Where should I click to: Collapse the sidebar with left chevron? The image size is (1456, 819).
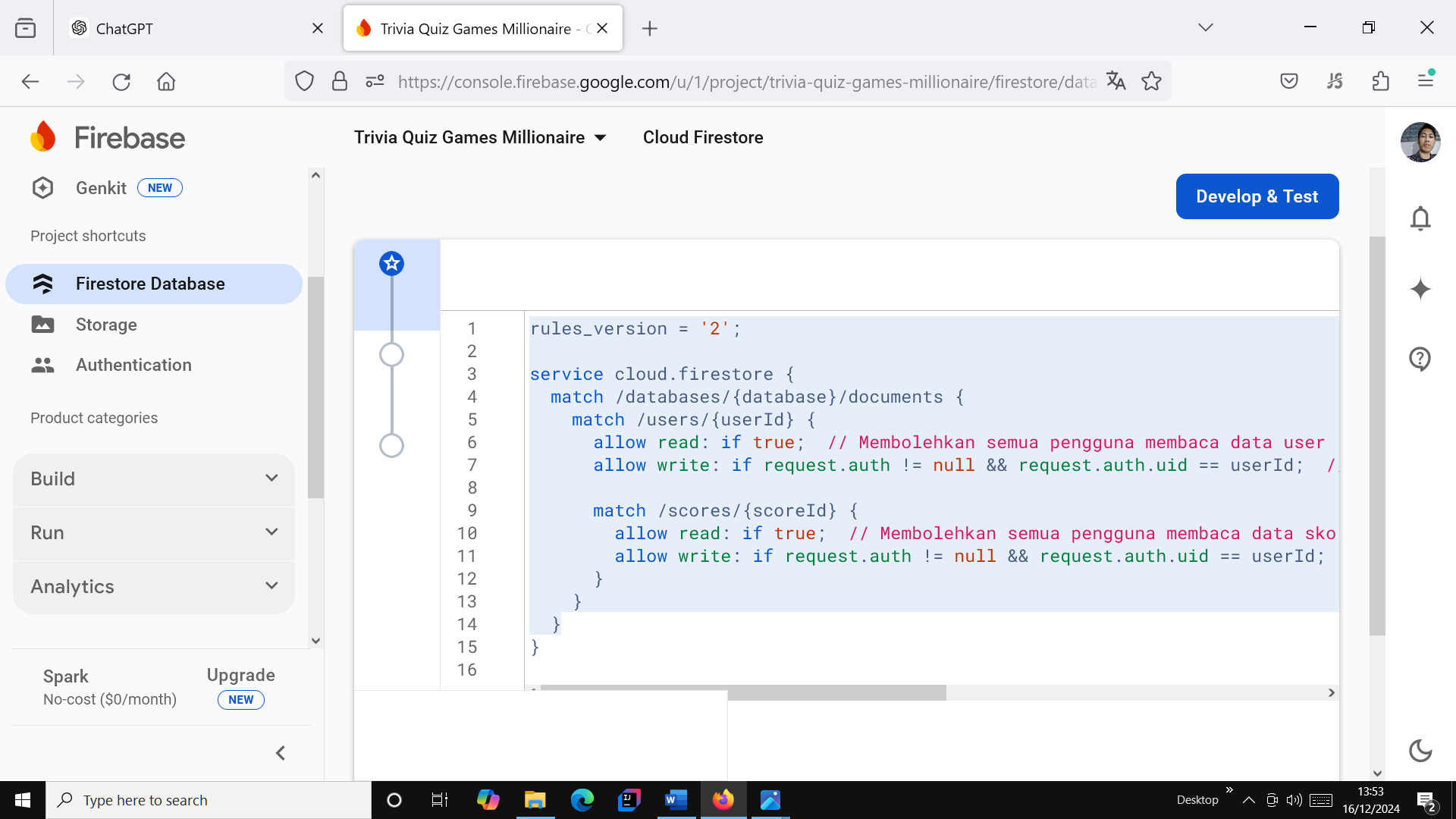click(281, 753)
